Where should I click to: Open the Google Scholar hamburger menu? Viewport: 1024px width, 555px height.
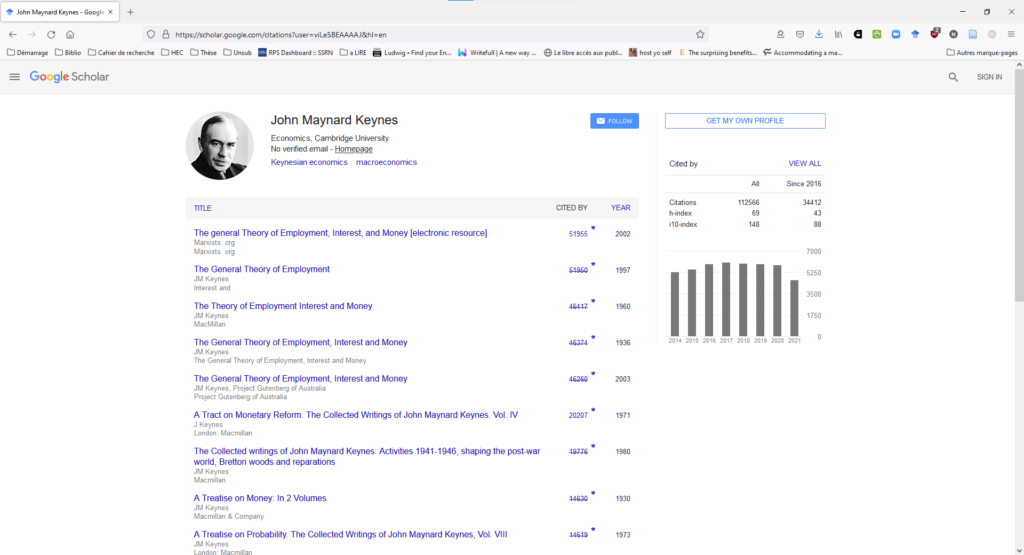(x=14, y=77)
